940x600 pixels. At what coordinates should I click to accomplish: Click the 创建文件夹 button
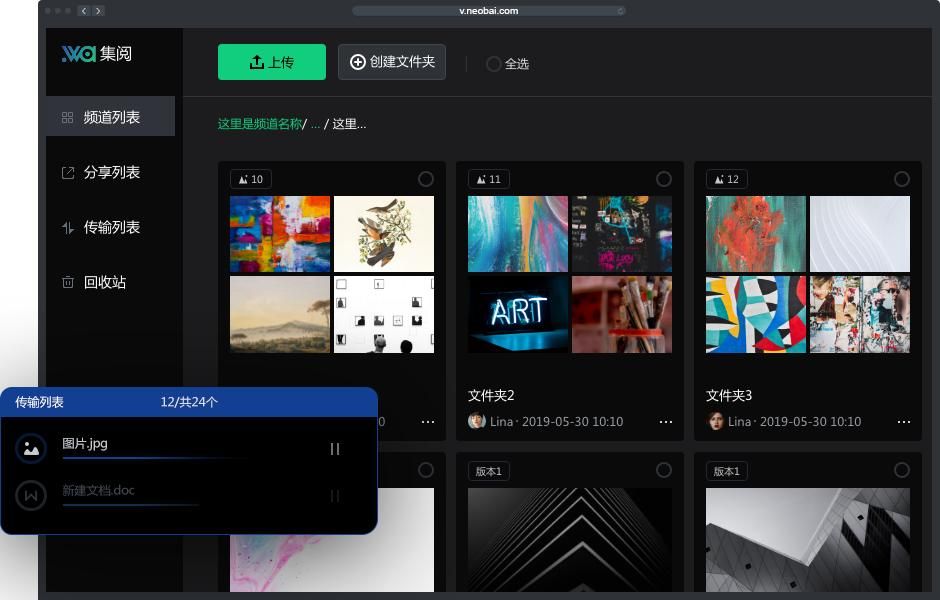[392, 62]
